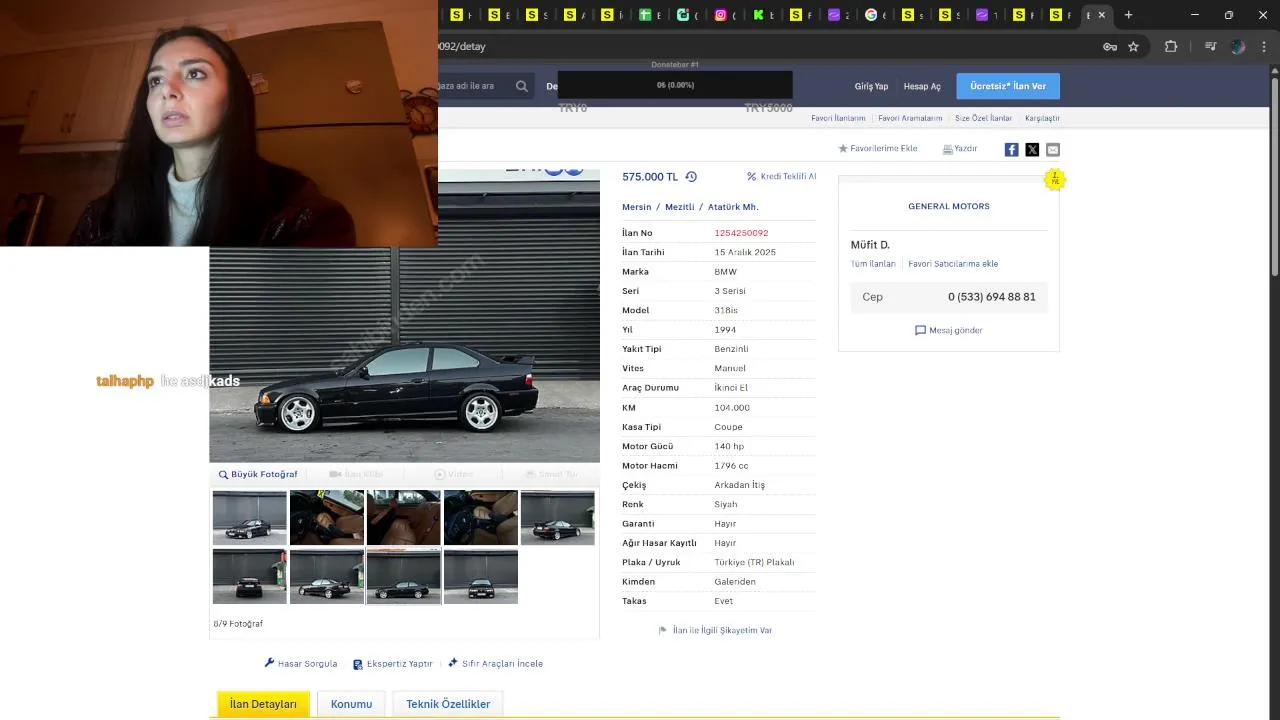Screen dimensions: 1280x720
Task: Open the highlighted eighth photo thumbnail
Action: 404,576
